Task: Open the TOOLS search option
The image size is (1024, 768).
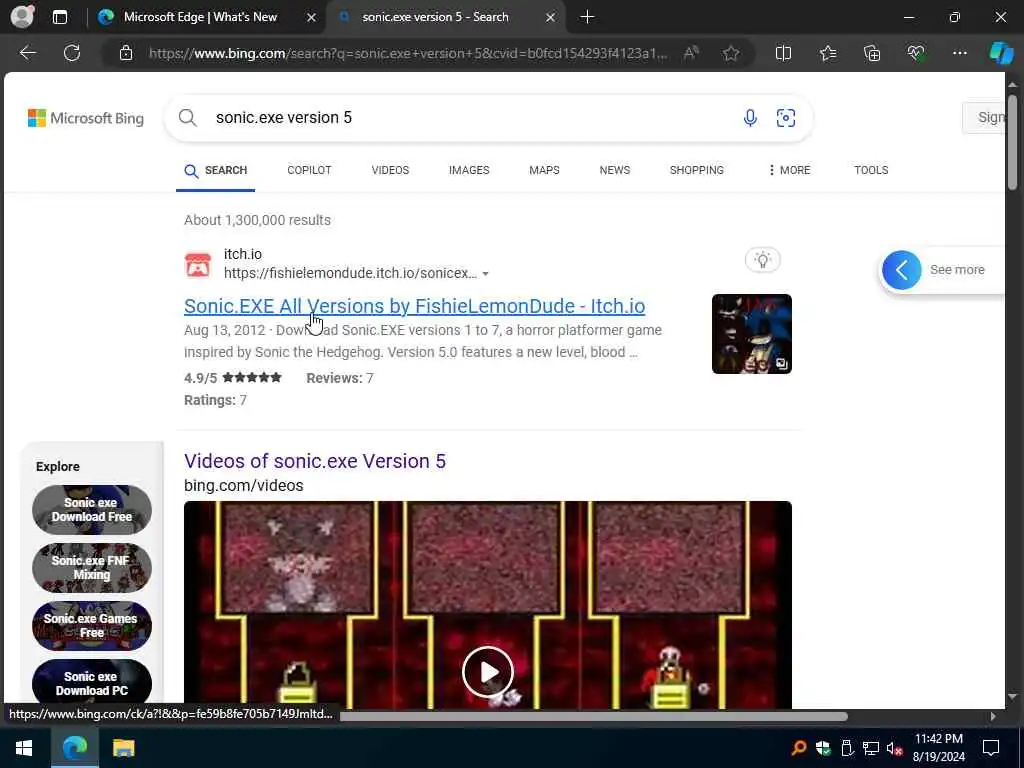Action: click(x=871, y=170)
